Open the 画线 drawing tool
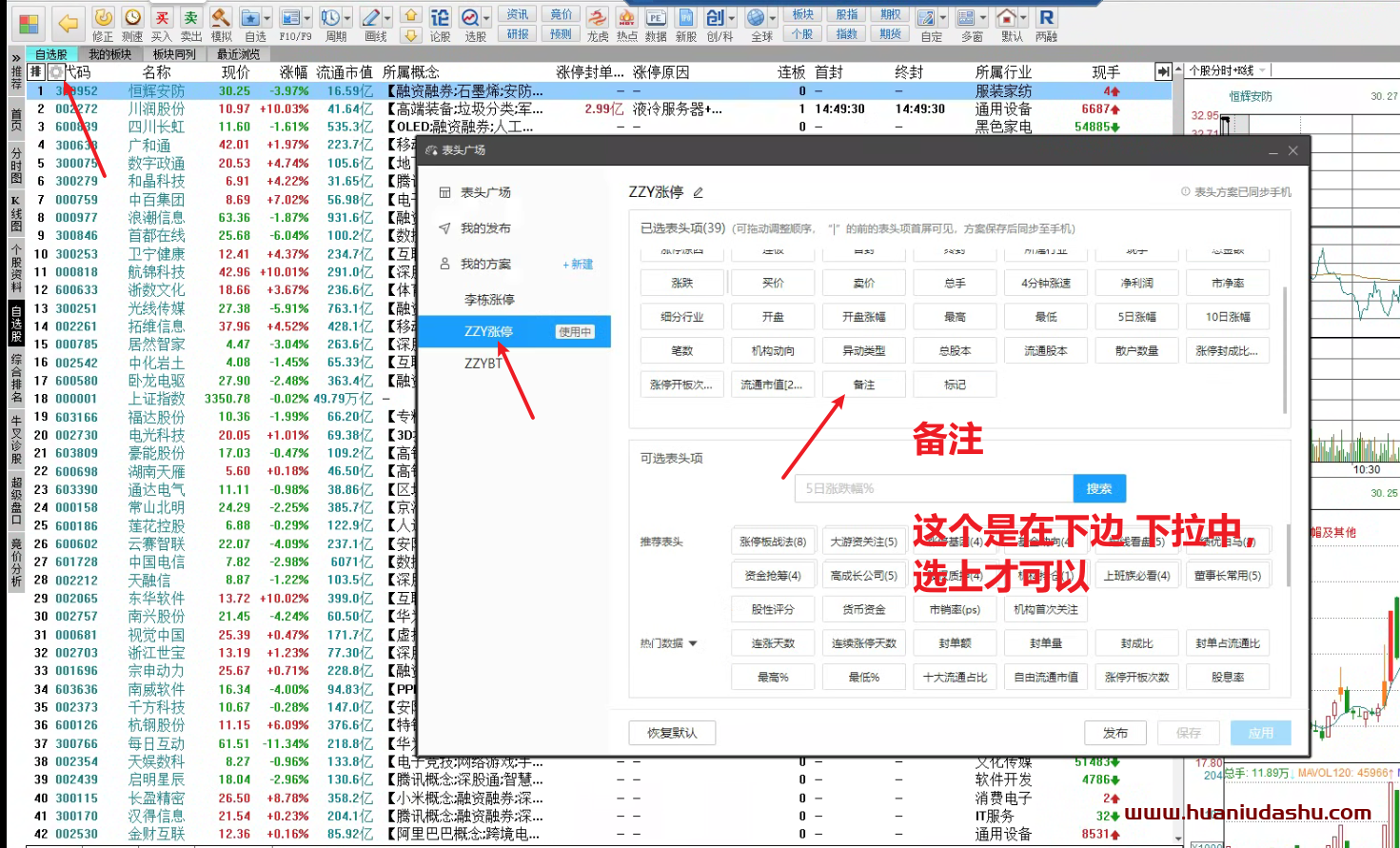 [x=371, y=17]
